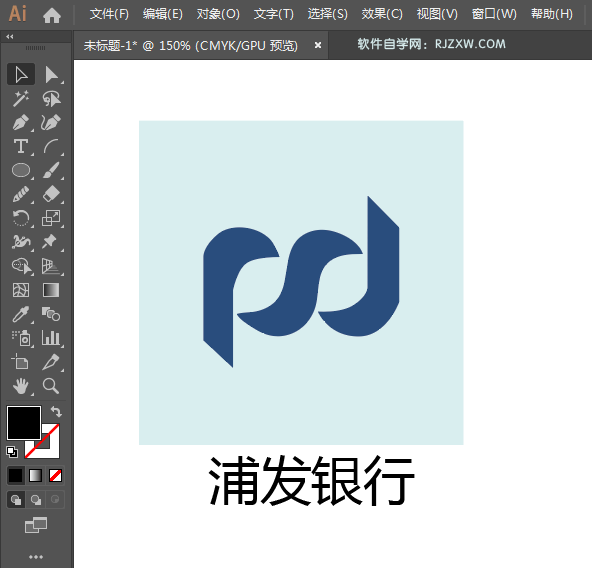The width and height of the screenshot is (592, 568).
Task: Apply solid Color mode button
Action: (15, 475)
